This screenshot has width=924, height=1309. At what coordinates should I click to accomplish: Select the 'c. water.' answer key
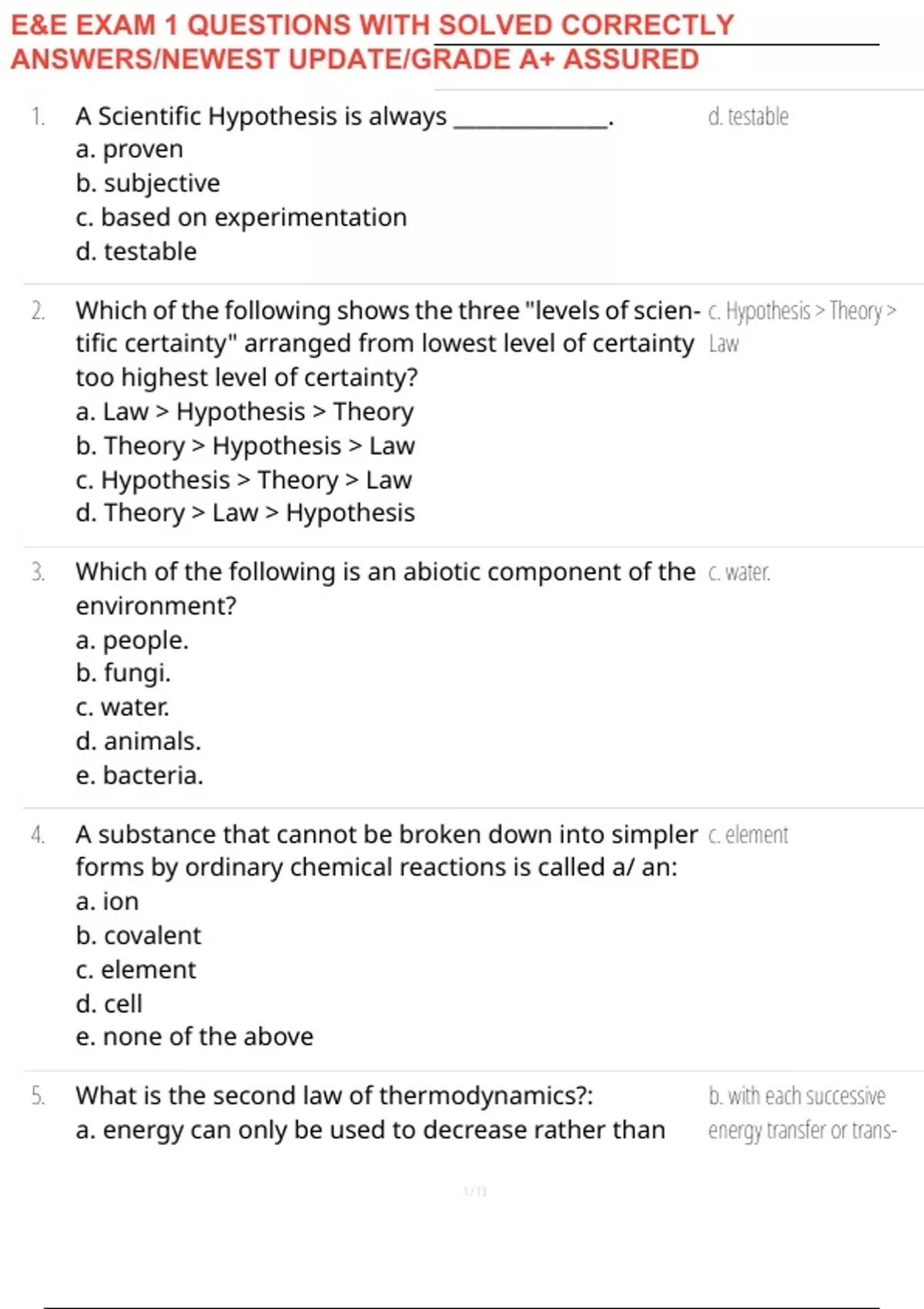click(739, 572)
